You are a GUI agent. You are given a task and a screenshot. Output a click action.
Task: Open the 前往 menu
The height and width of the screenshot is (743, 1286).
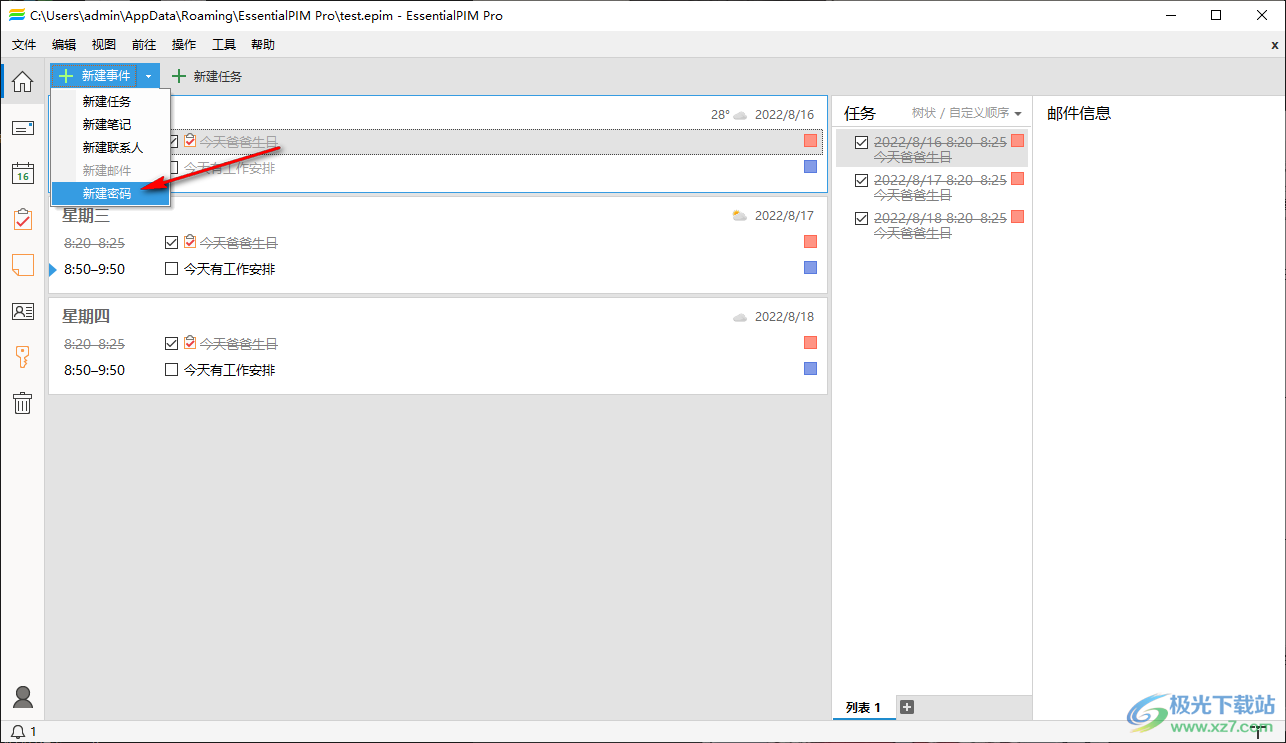click(144, 45)
